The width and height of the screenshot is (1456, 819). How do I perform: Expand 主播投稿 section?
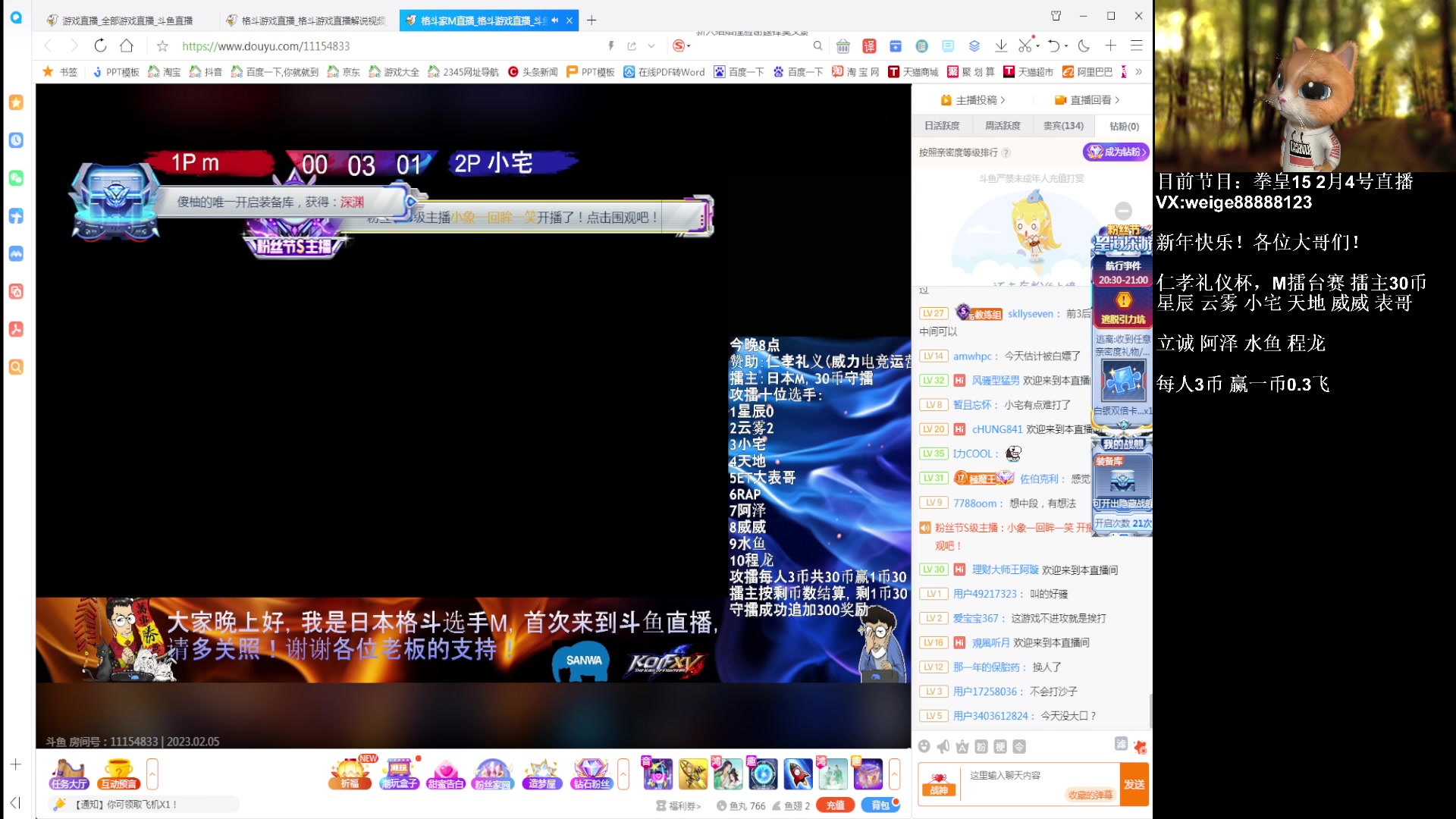[x=973, y=100]
